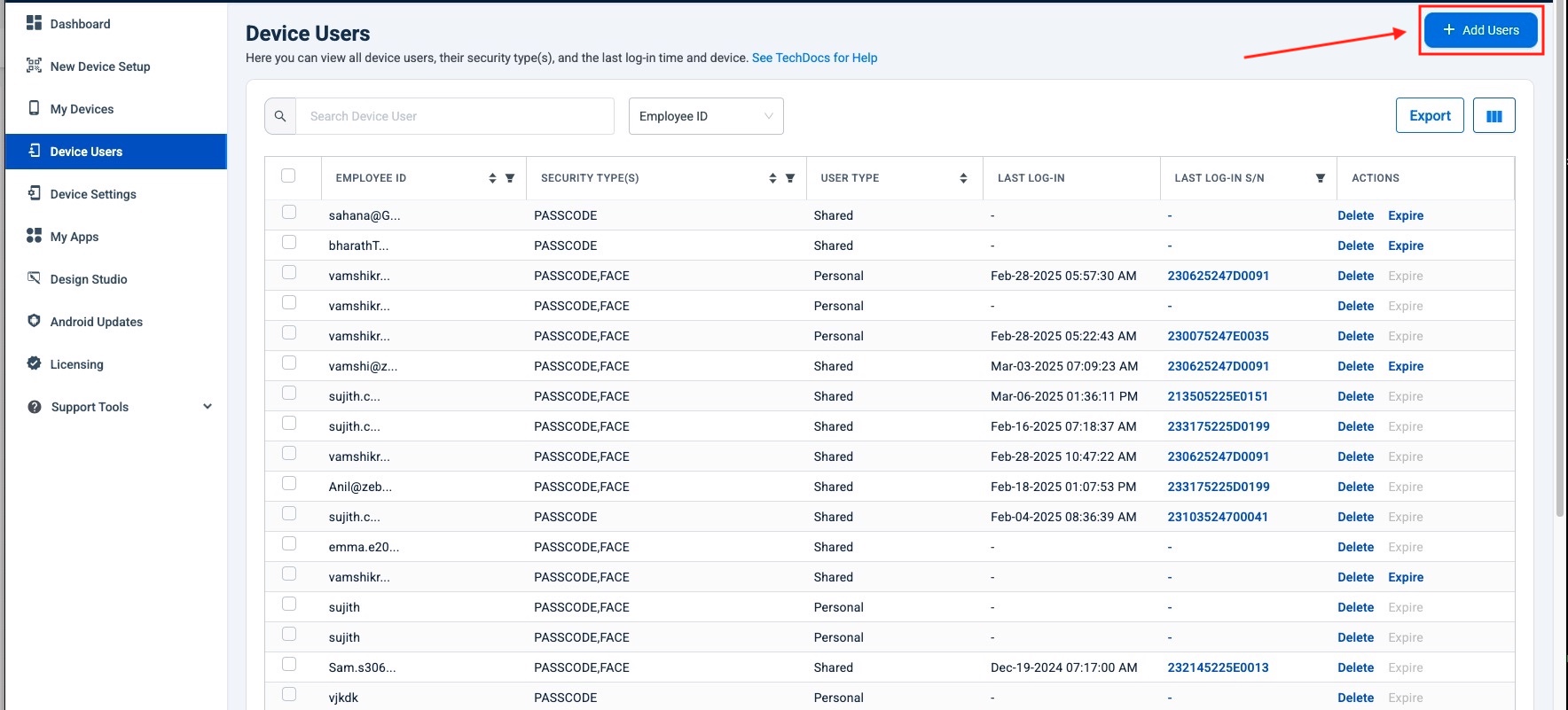Open Device Settings in the sidebar

93,194
